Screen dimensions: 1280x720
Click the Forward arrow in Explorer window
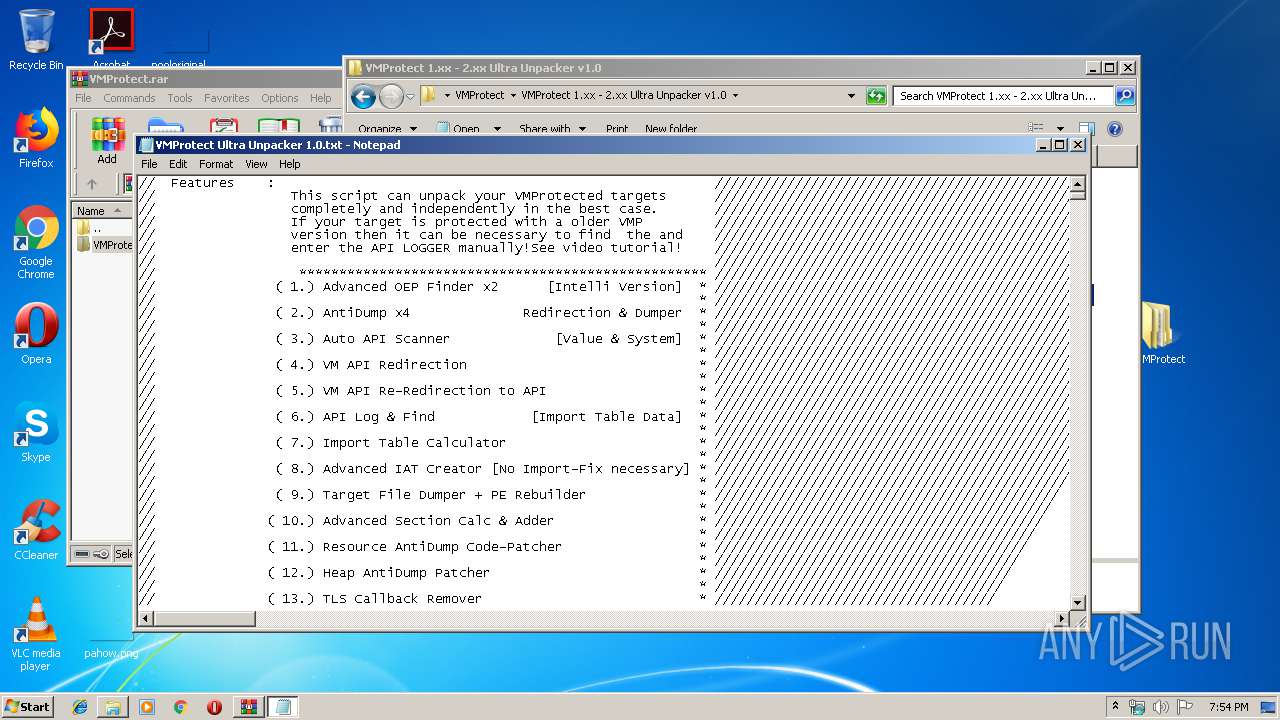tap(391, 96)
